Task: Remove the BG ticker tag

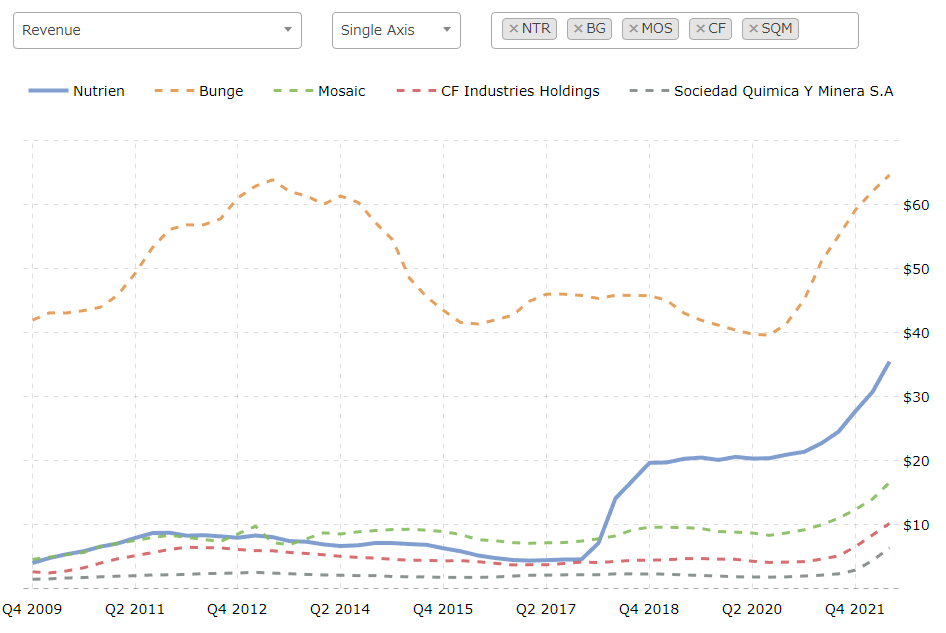Action: click(x=578, y=28)
